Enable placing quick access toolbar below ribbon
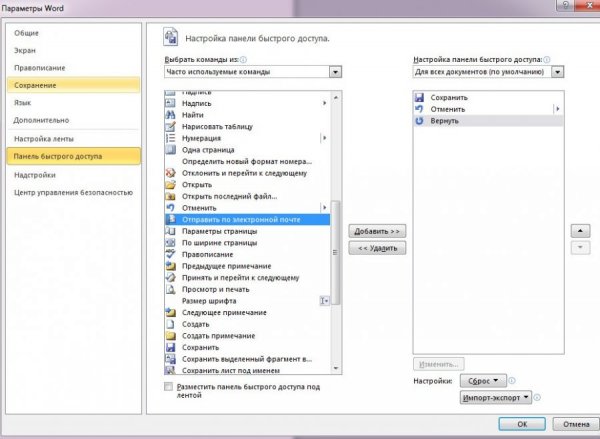The width and height of the screenshot is (600, 439). pos(167,386)
